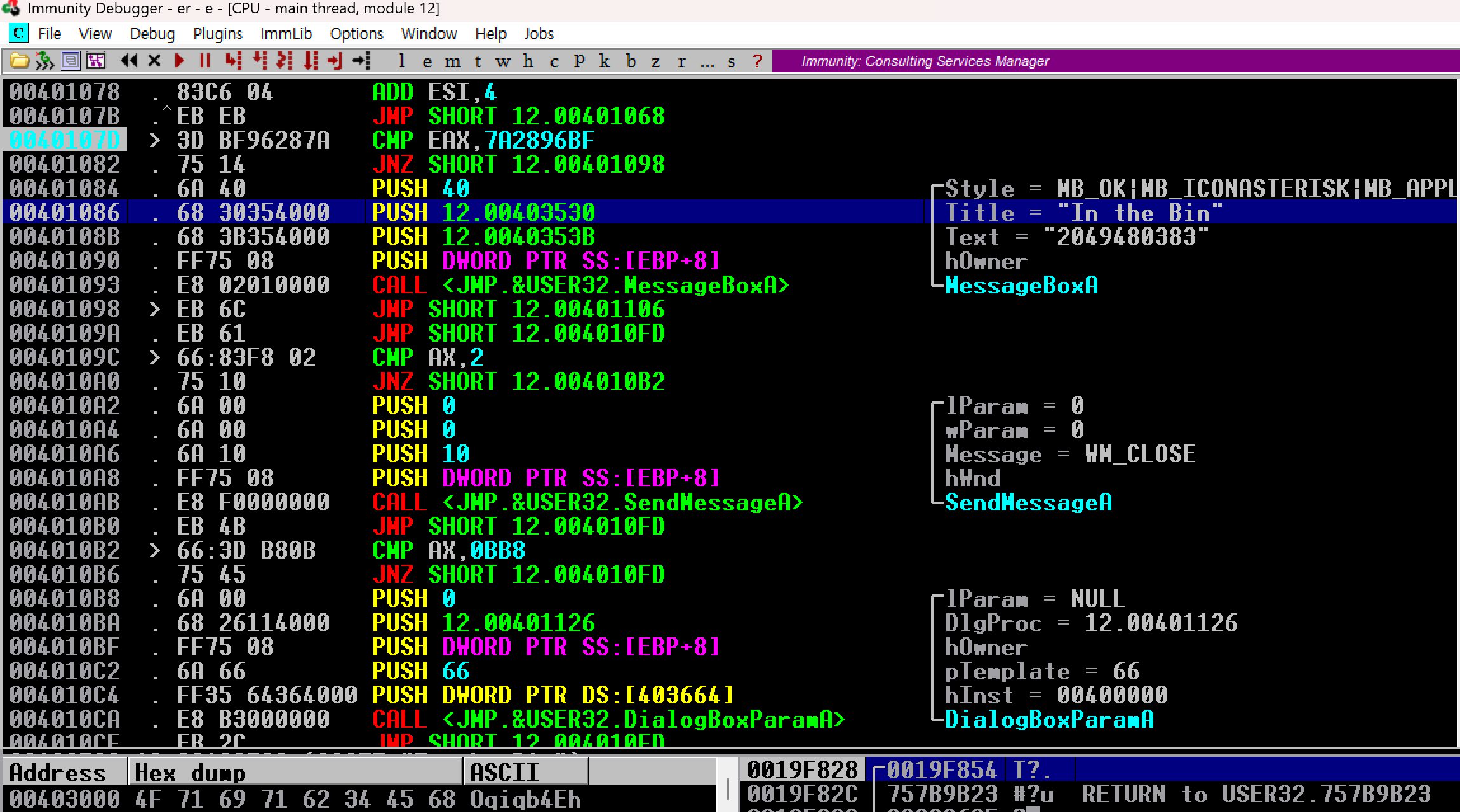Click the Execute till return icon
Screen dimensions: 1460x812
[334, 61]
